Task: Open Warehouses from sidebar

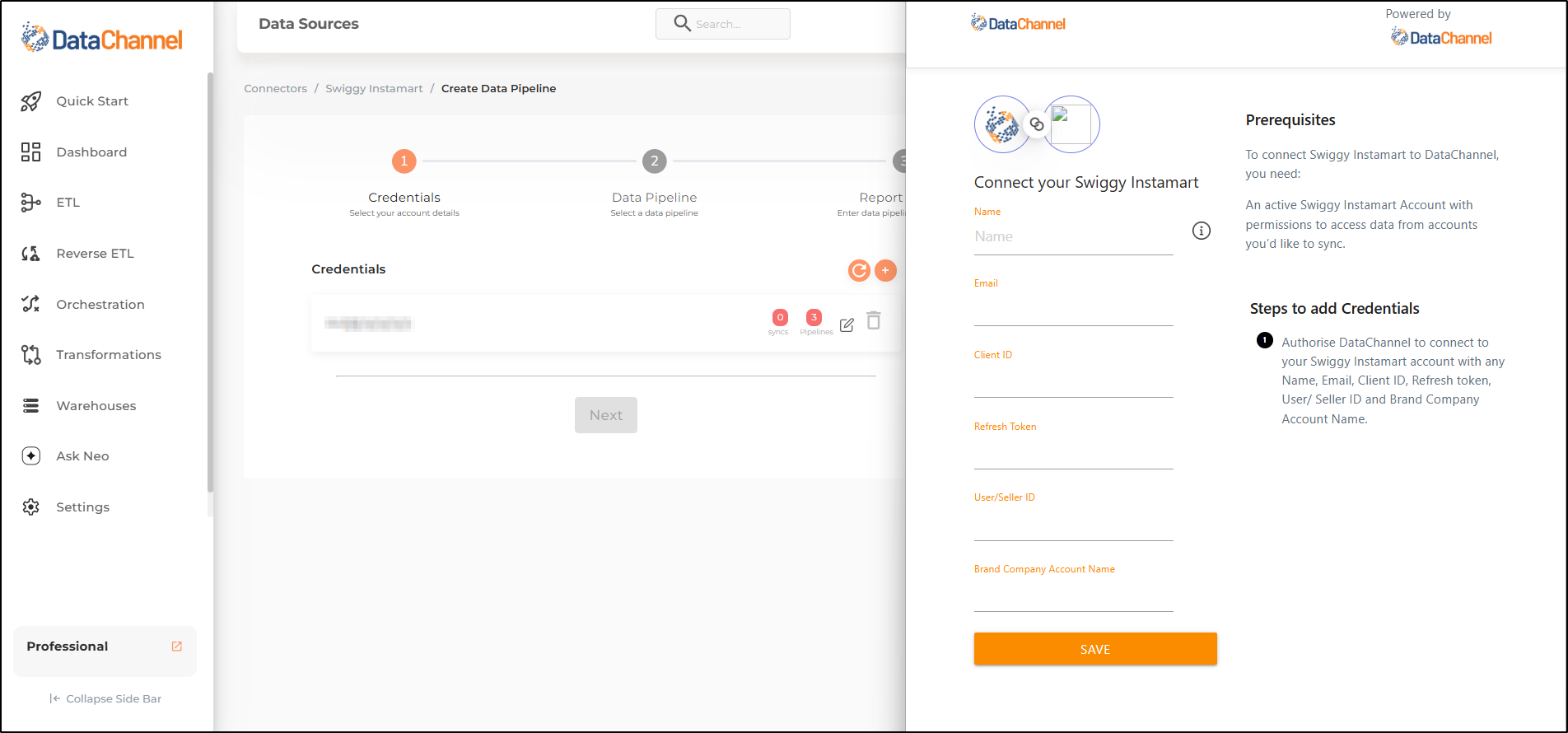Action: (96, 406)
